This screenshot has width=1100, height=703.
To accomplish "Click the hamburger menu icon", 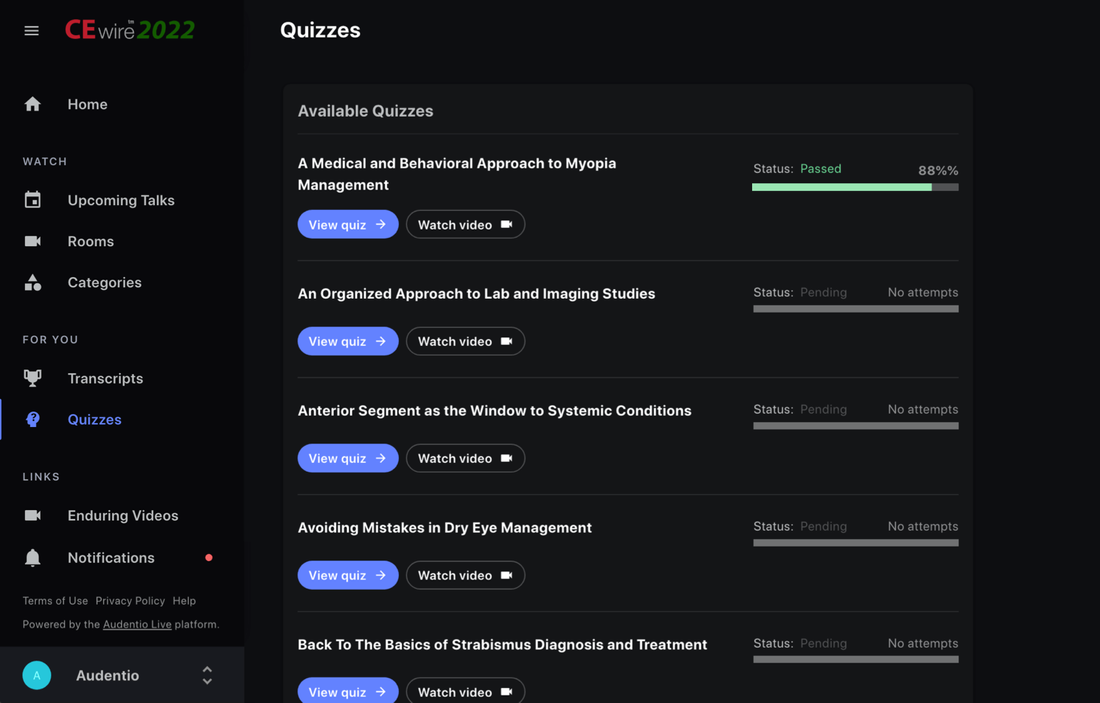I will pyautogui.click(x=32, y=31).
